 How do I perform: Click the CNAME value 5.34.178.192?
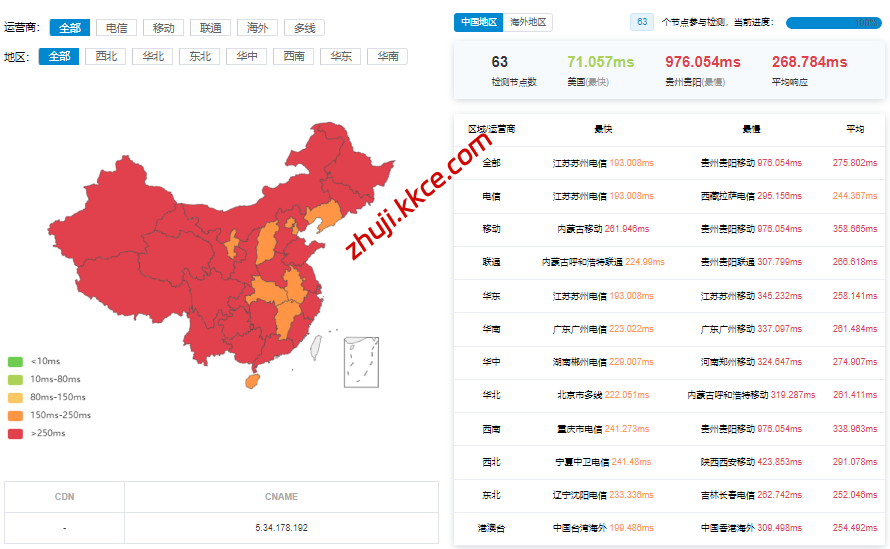281,527
